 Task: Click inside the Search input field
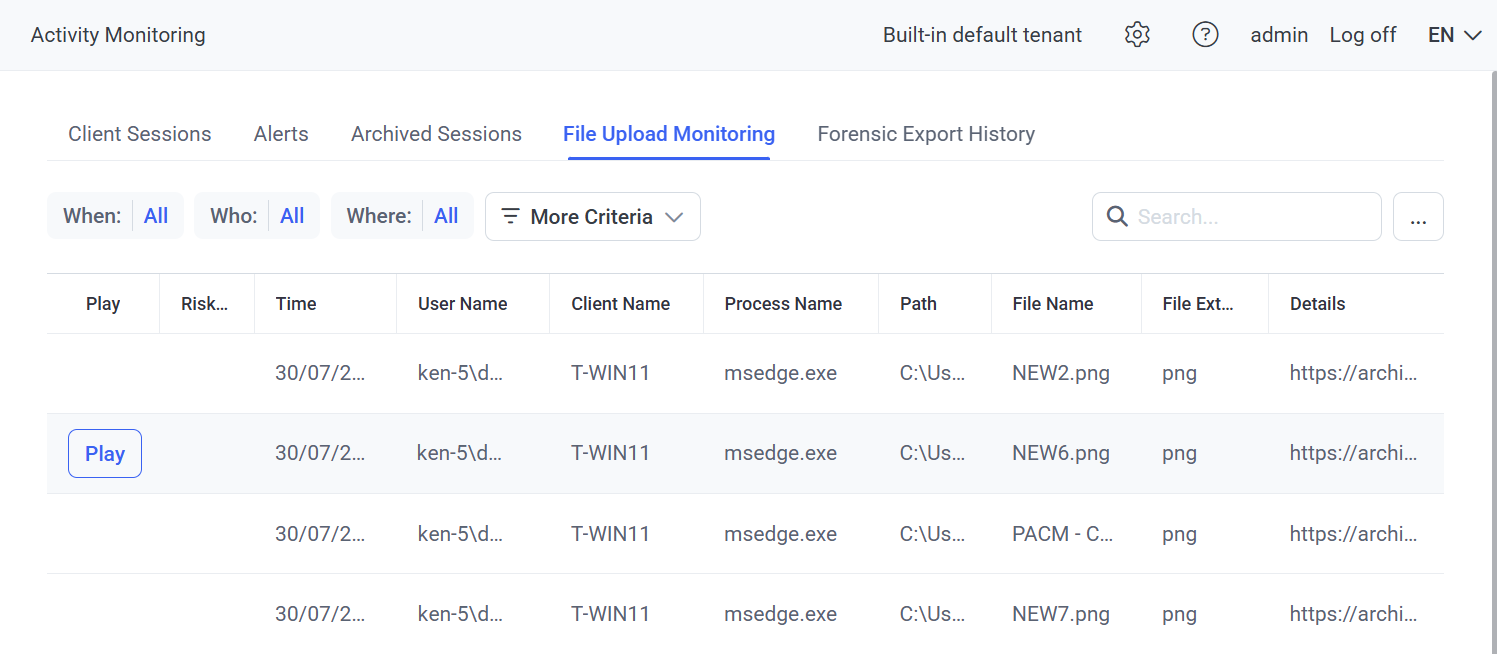(x=1250, y=217)
